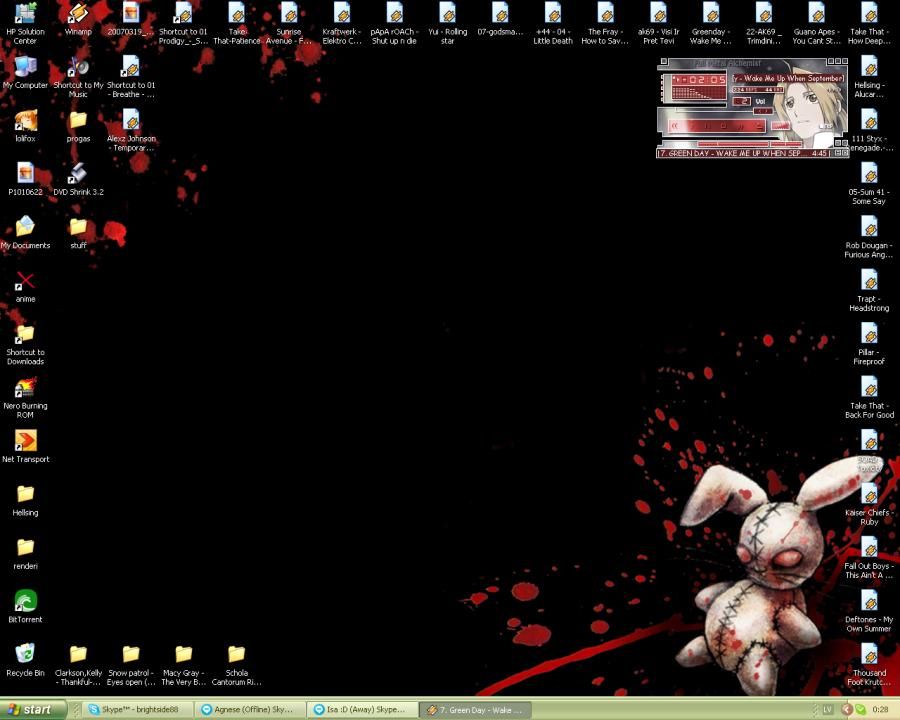This screenshot has height=720, width=900.
Task: Select the 22-AK69 _ Trimdini file
Action: click(x=763, y=23)
